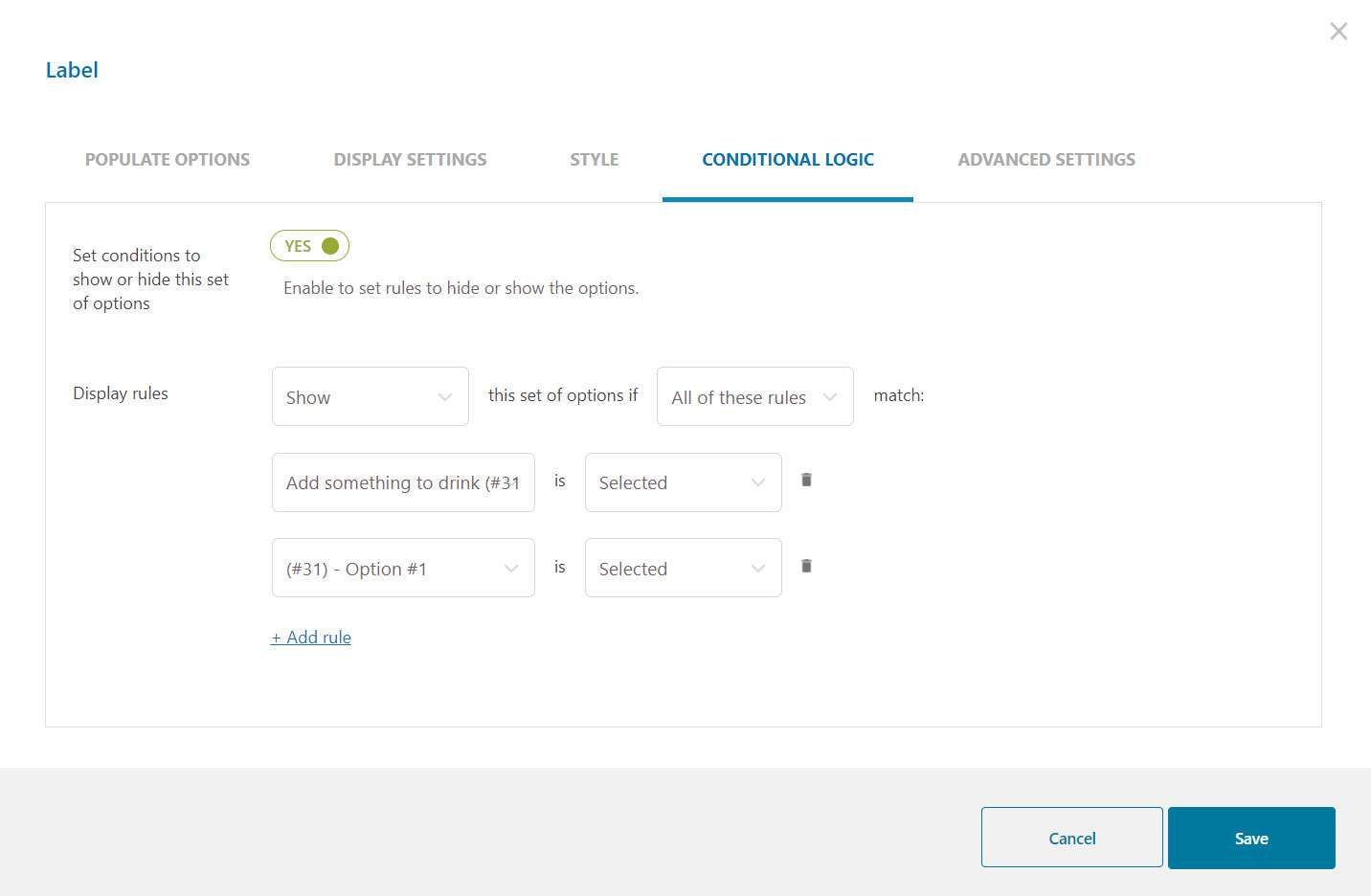Open the '(#31) - Option #1' dropdown

coord(403,568)
